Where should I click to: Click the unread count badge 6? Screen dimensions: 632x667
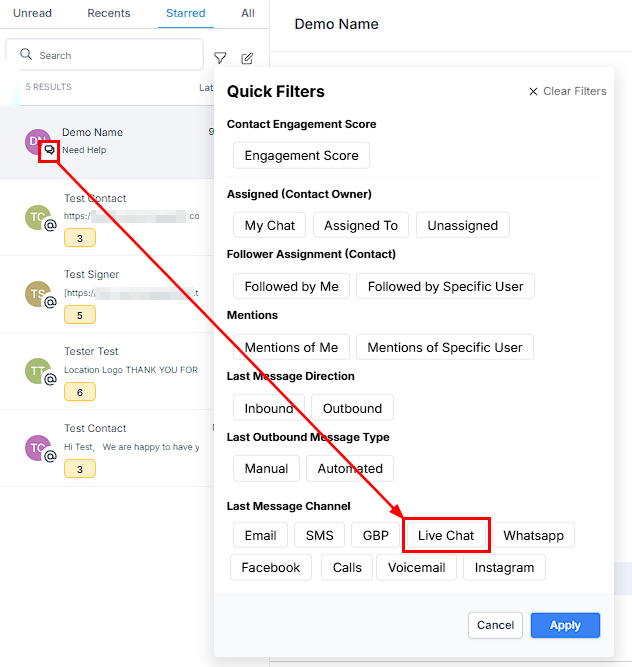(x=79, y=392)
